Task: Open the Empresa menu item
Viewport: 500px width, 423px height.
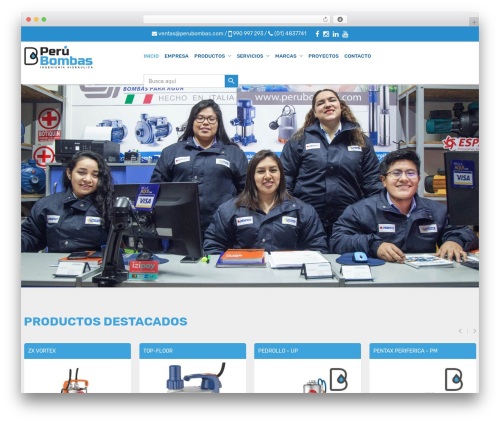Action: click(x=176, y=56)
